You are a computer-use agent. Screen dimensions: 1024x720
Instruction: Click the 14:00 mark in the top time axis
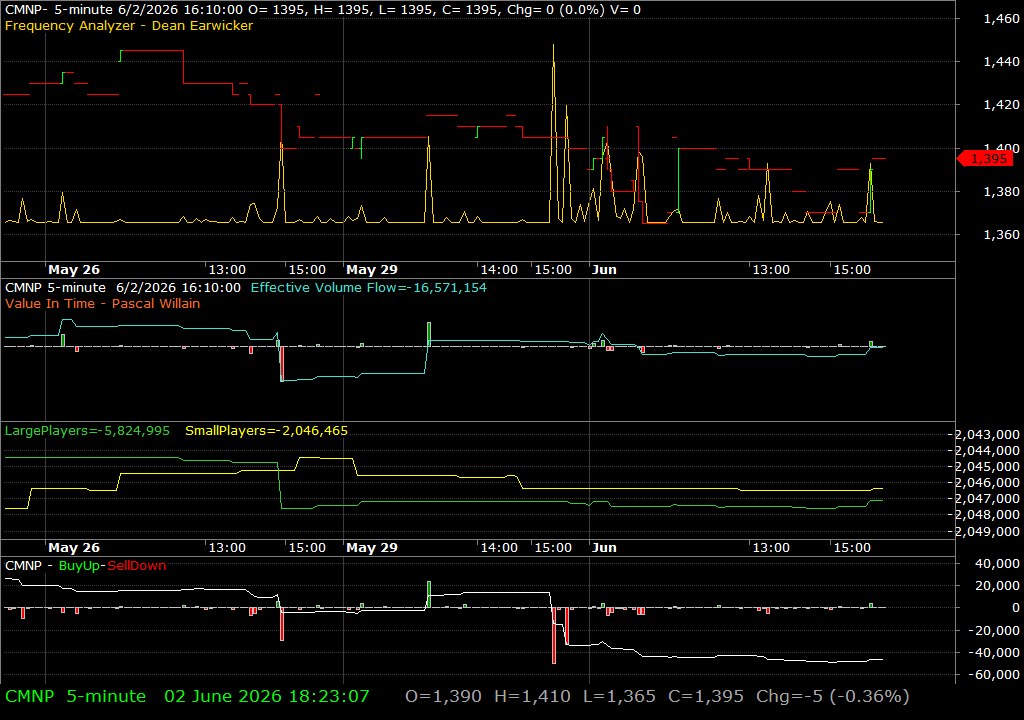(499, 270)
